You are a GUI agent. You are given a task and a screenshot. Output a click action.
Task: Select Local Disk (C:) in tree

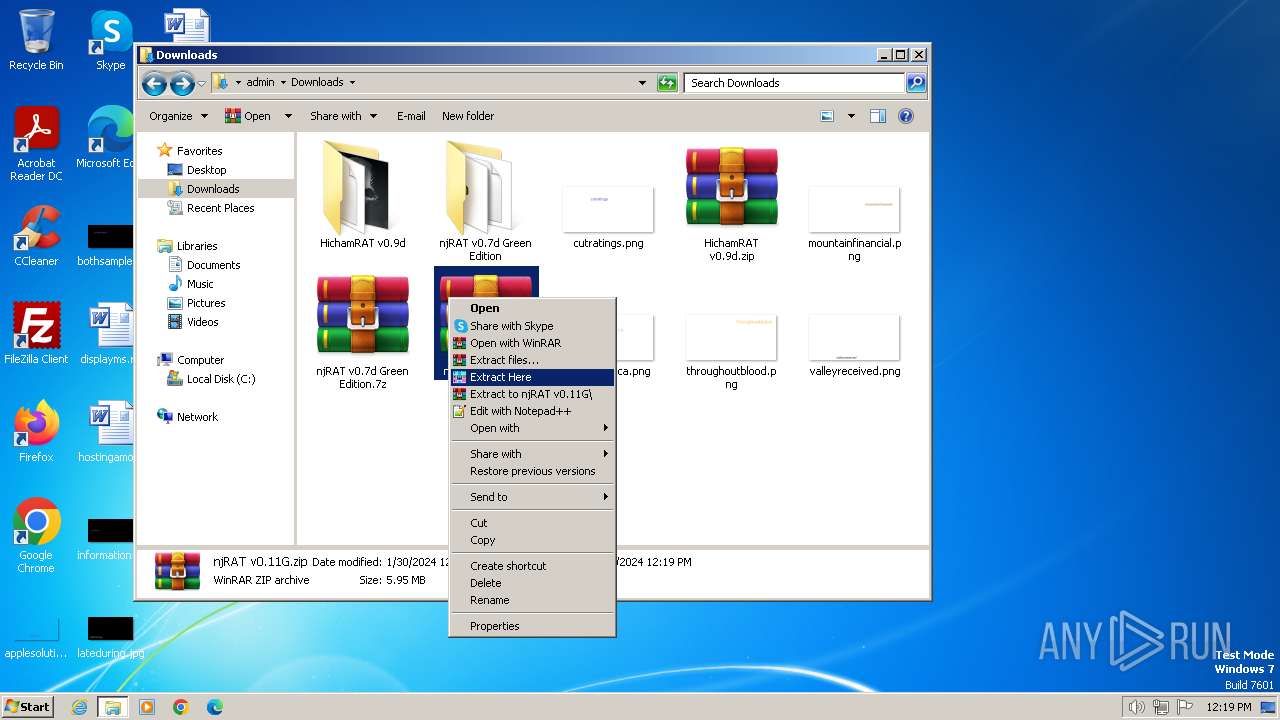pyautogui.click(x=220, y=379)
